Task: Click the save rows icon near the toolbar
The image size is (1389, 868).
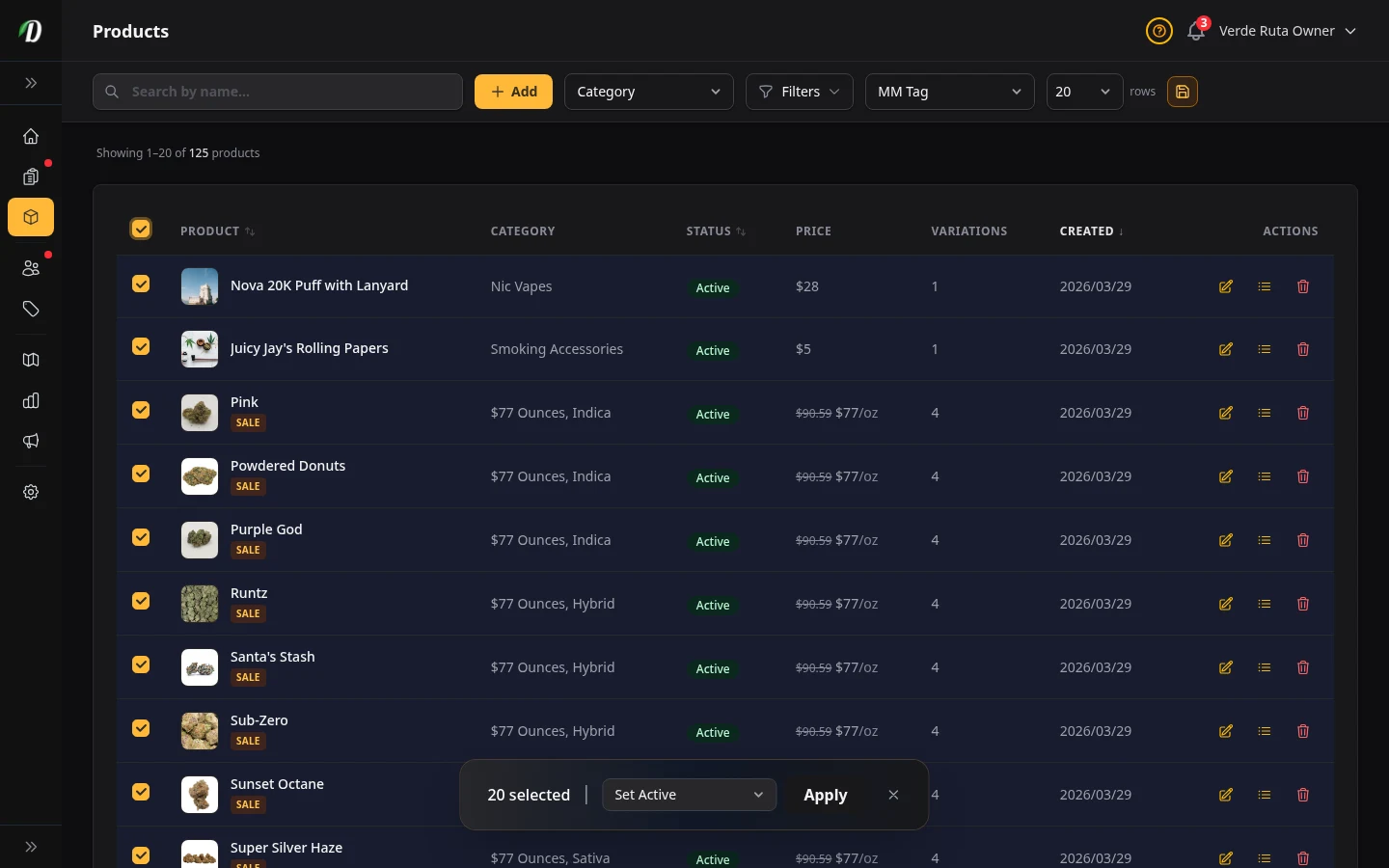Action: (1183, 92)
